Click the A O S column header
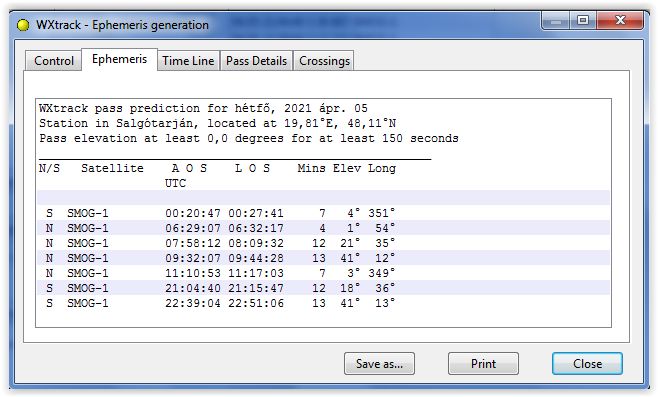Screen dimensions: 658x397 click(189, 168)
